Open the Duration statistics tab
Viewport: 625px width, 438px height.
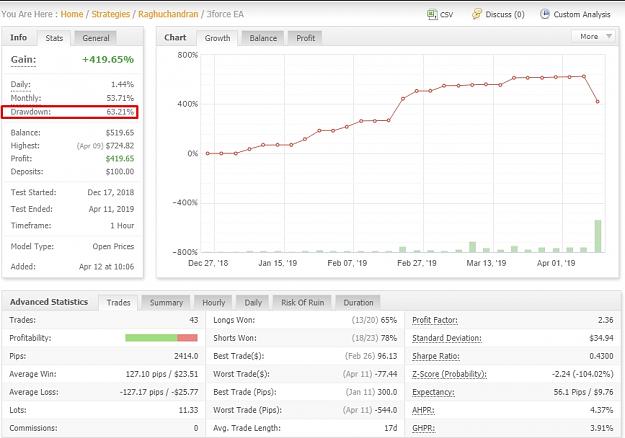[x=358, y=302]
